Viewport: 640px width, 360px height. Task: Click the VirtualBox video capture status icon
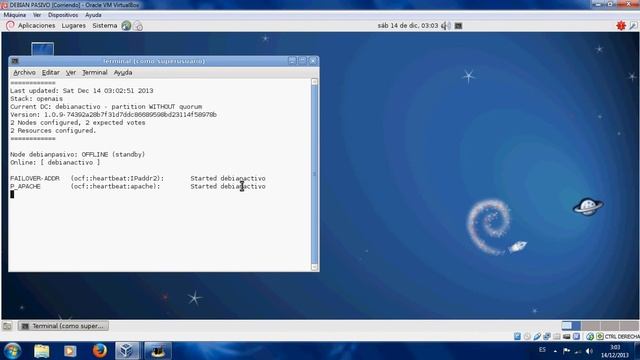576,336
